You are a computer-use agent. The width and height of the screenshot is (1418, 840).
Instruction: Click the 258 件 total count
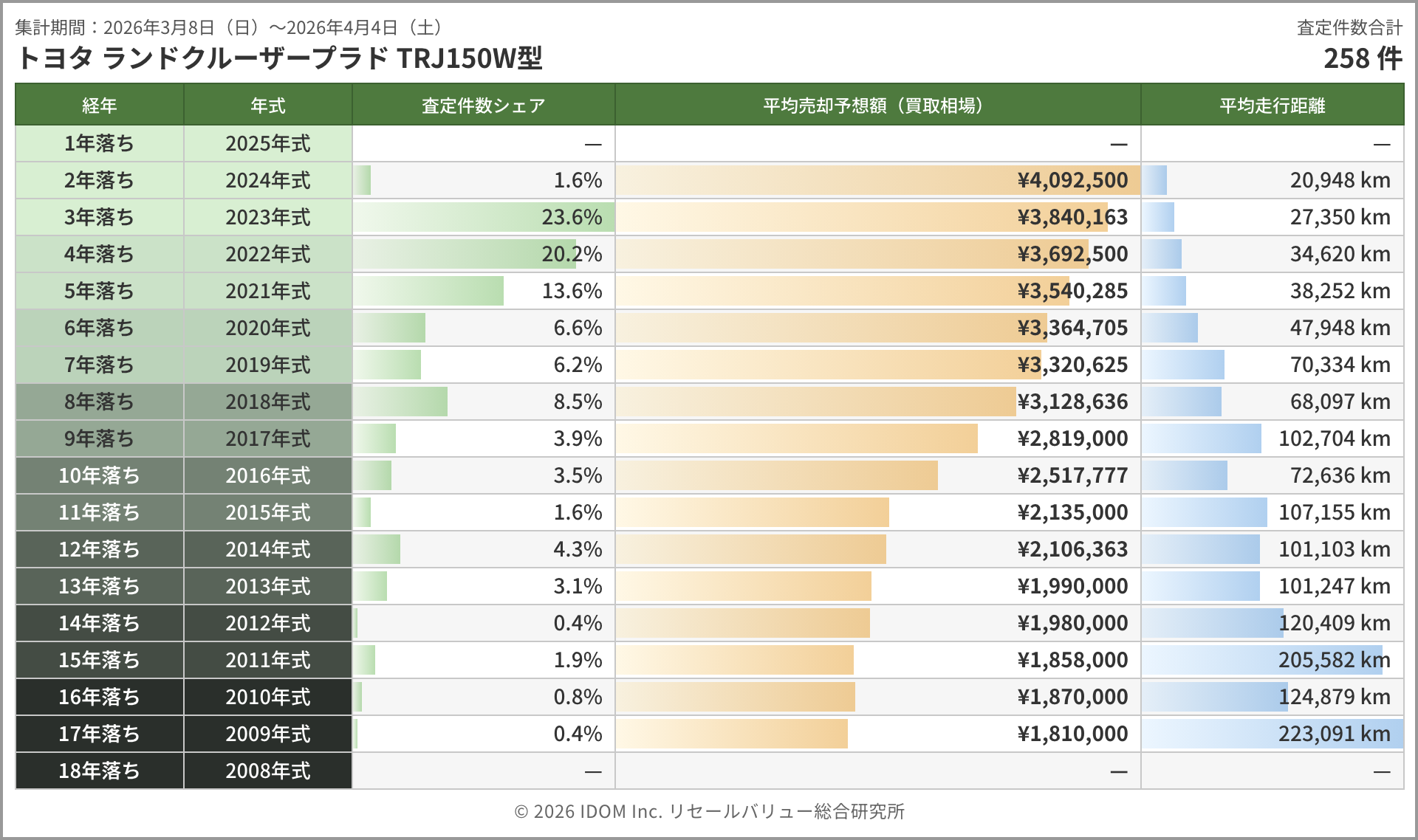click(x=1362, y=58)
